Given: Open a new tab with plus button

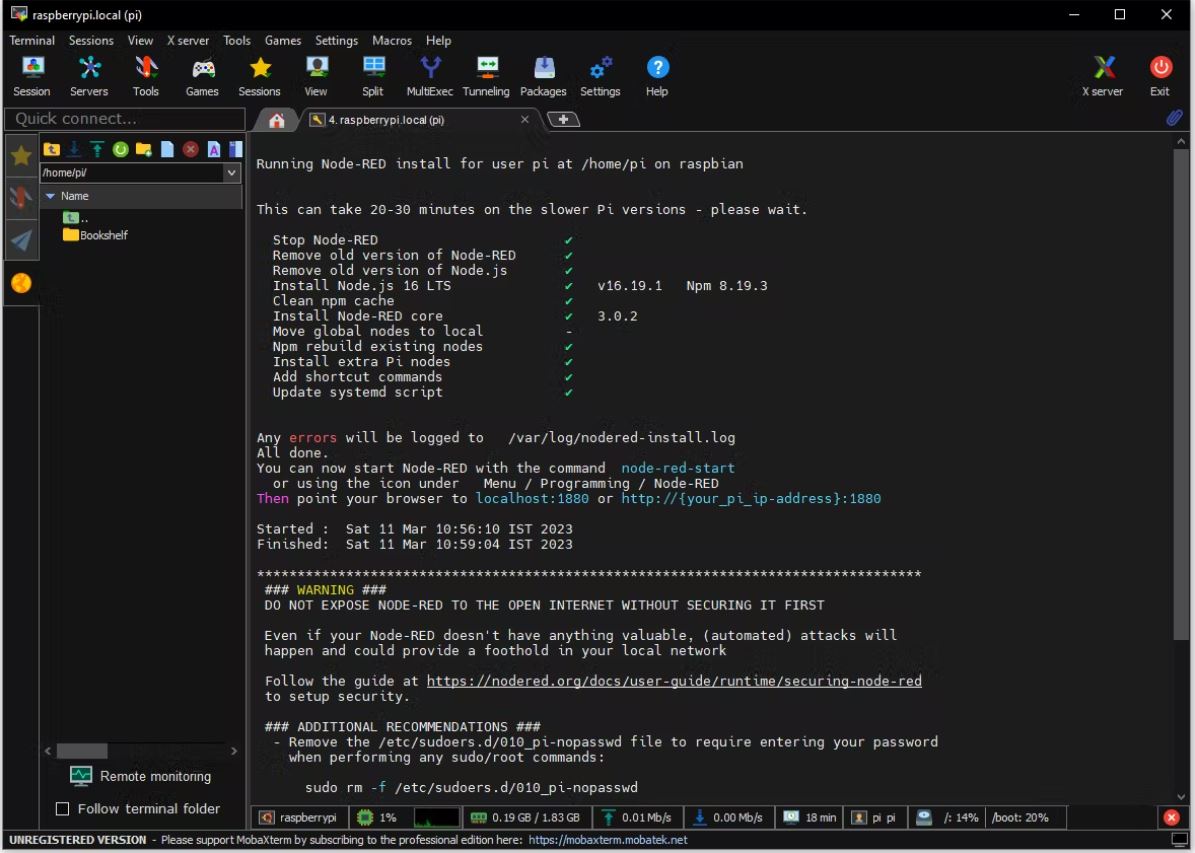Looking at the screenshot, I should [563, 120].
